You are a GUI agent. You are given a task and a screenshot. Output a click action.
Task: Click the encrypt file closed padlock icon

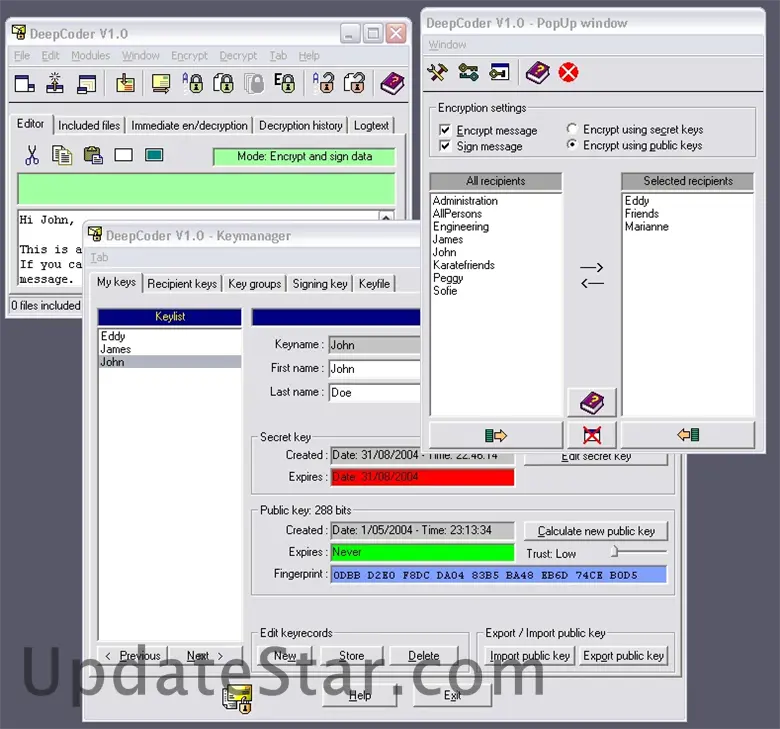(x=223, y=83)
